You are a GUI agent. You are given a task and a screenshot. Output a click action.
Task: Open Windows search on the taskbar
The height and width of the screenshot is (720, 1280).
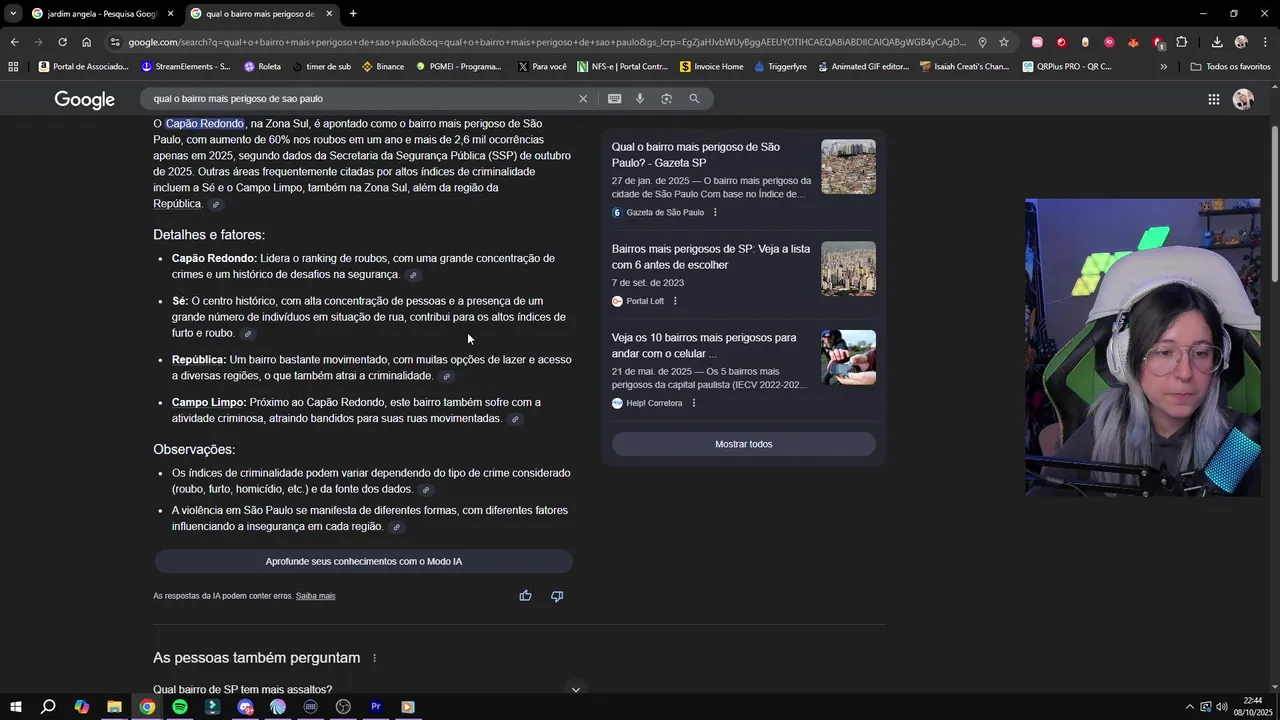click(x=48, y=707)
